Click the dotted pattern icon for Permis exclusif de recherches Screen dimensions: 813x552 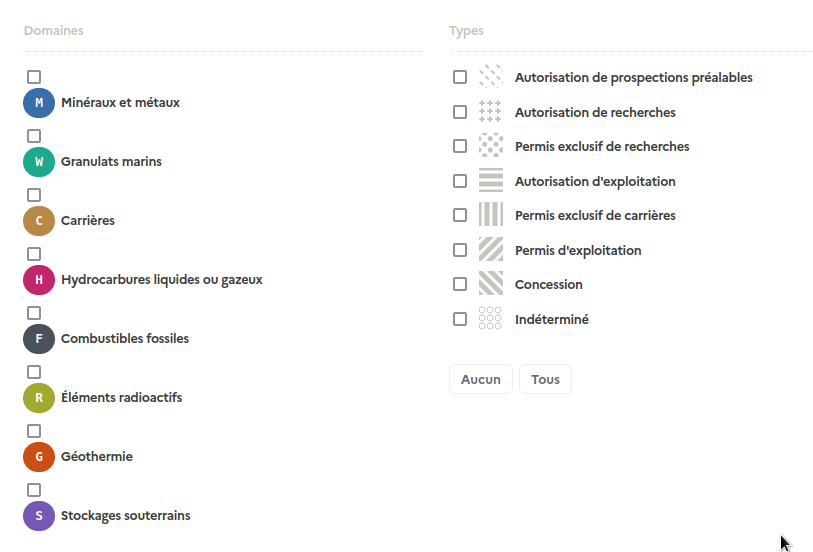tap(490, 146)
